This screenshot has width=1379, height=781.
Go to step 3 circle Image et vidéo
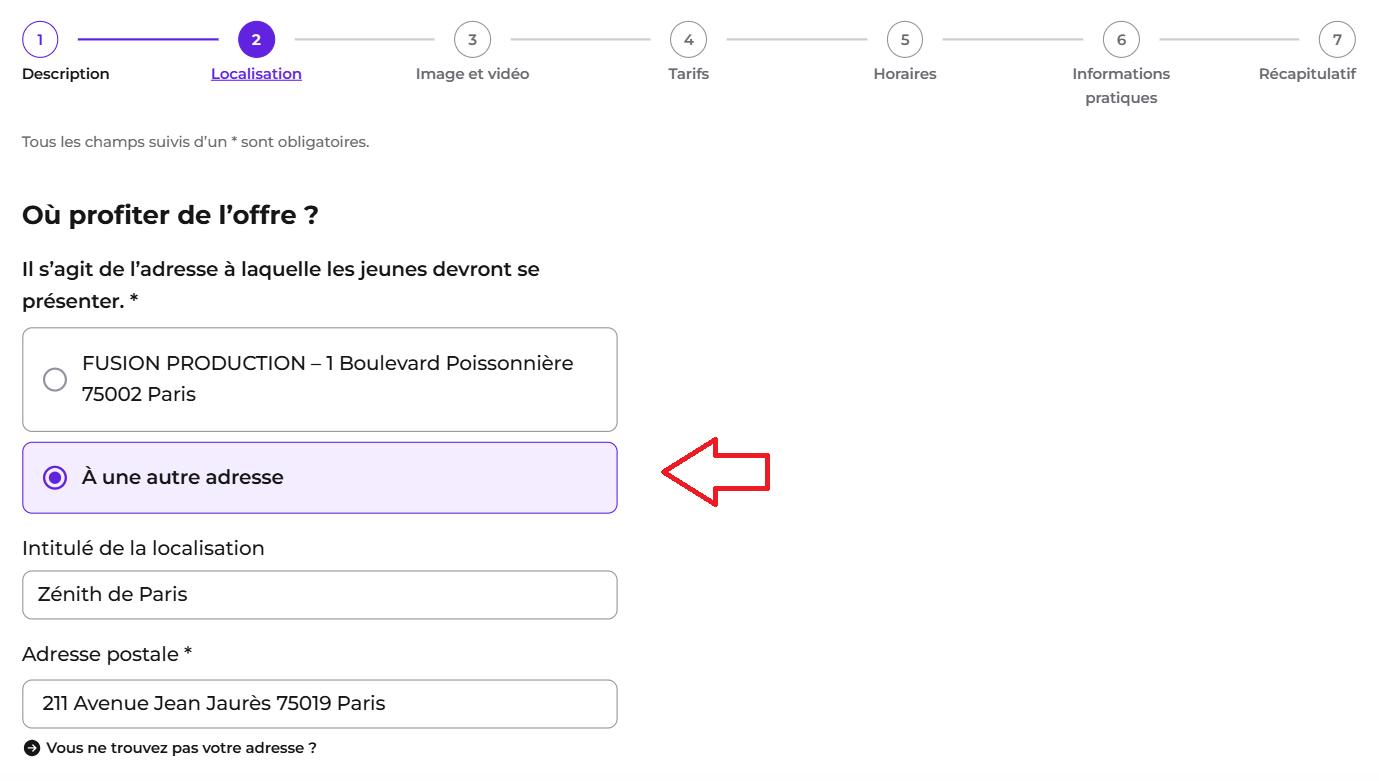pyautogui.click(x=472, y=40)
